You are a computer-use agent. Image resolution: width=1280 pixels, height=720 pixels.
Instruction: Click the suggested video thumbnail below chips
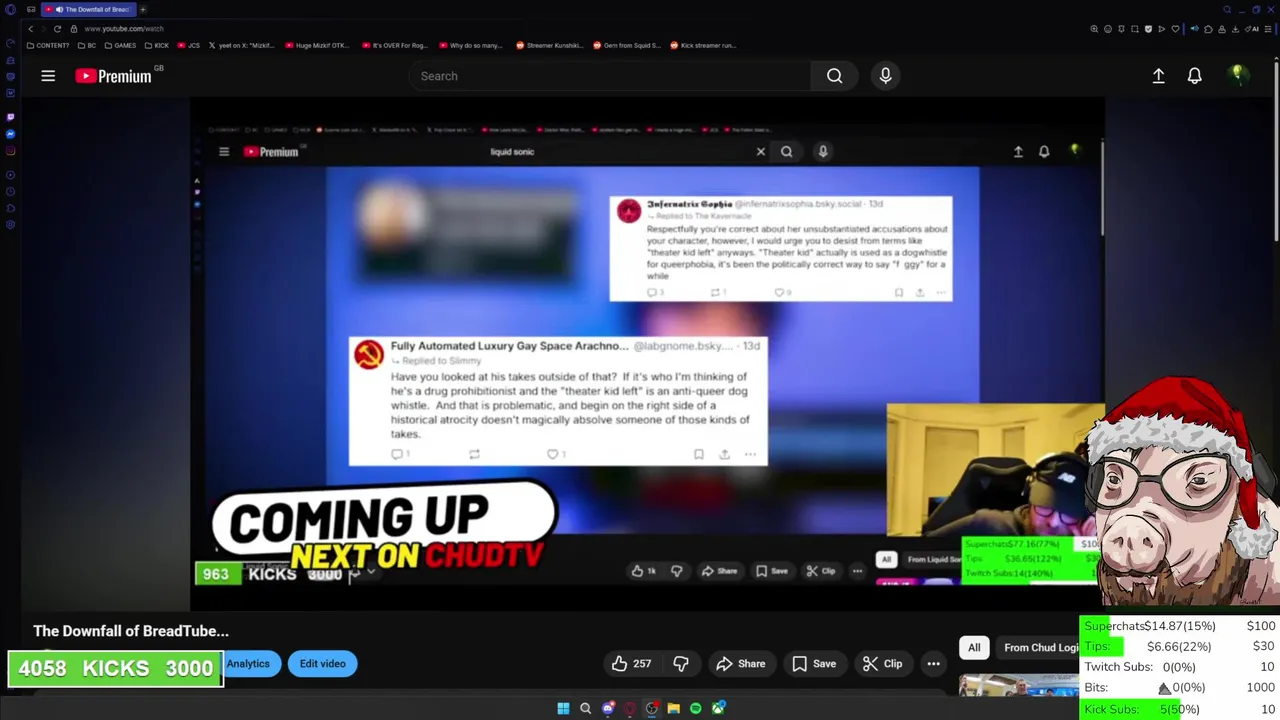(x=1018, y=685)
